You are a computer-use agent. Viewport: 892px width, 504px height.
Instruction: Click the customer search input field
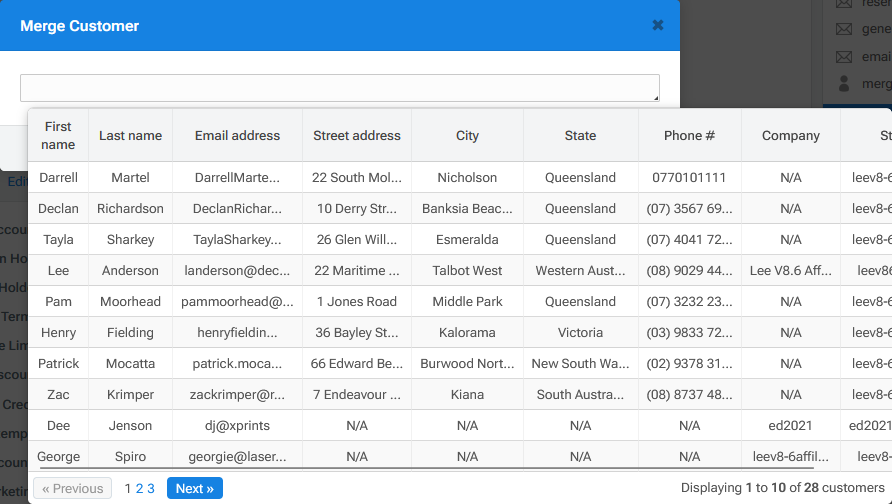pos(340,88)
